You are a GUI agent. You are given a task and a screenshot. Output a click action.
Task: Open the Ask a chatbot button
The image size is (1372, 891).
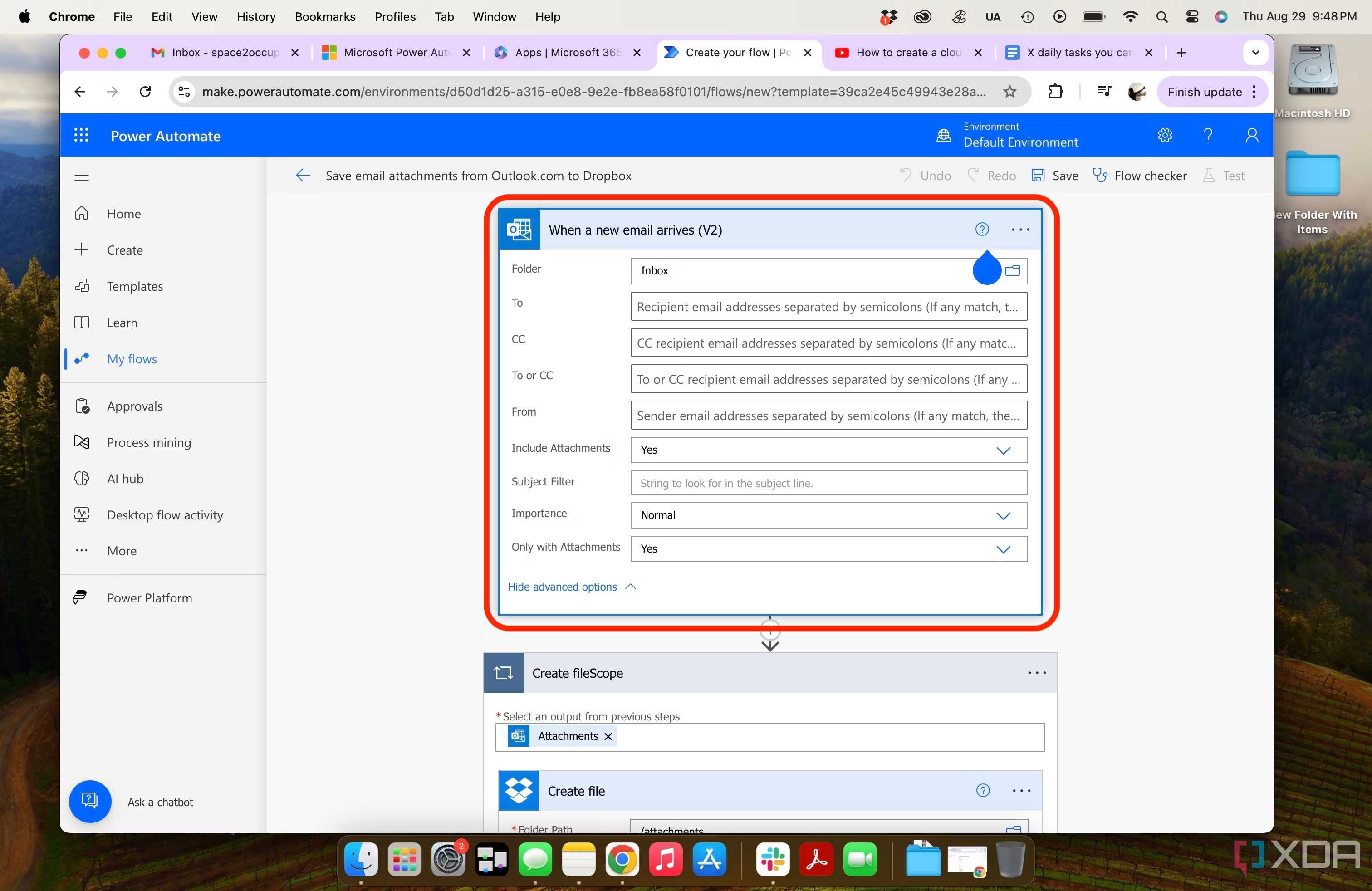tap(90, 801)
